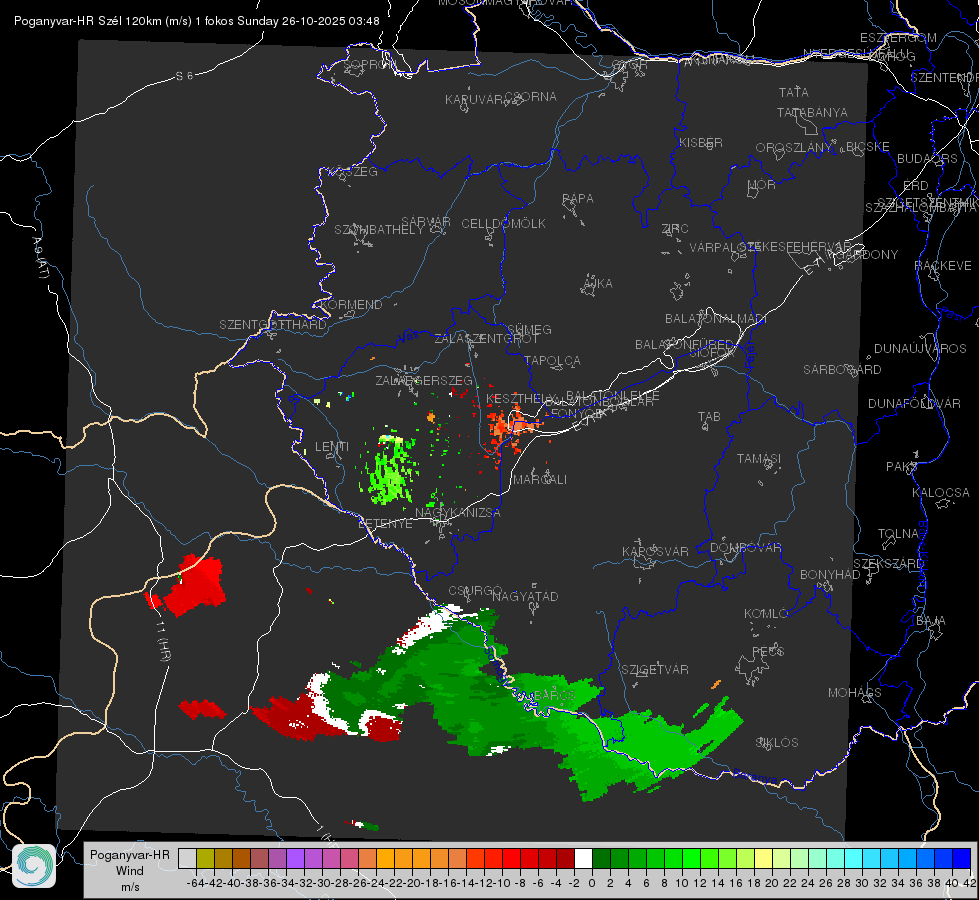Click the ZALASZENTGROT city label
The width and height of the screenshot is (979, 900).
[x=486, y=339]
